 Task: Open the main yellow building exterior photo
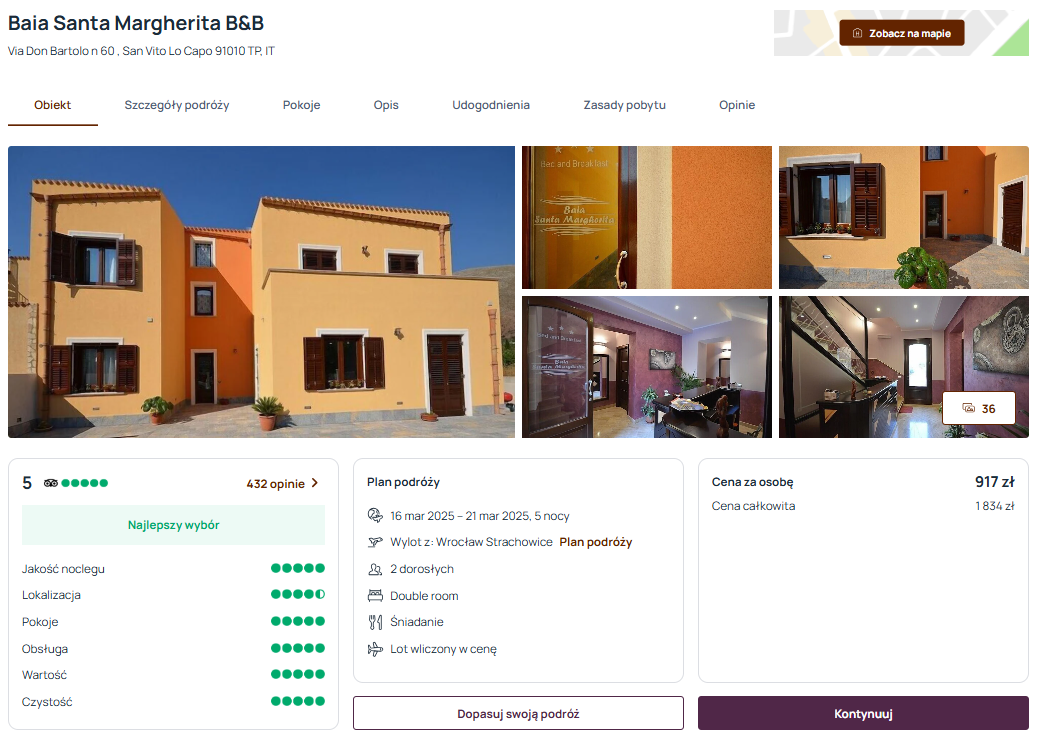261,292
